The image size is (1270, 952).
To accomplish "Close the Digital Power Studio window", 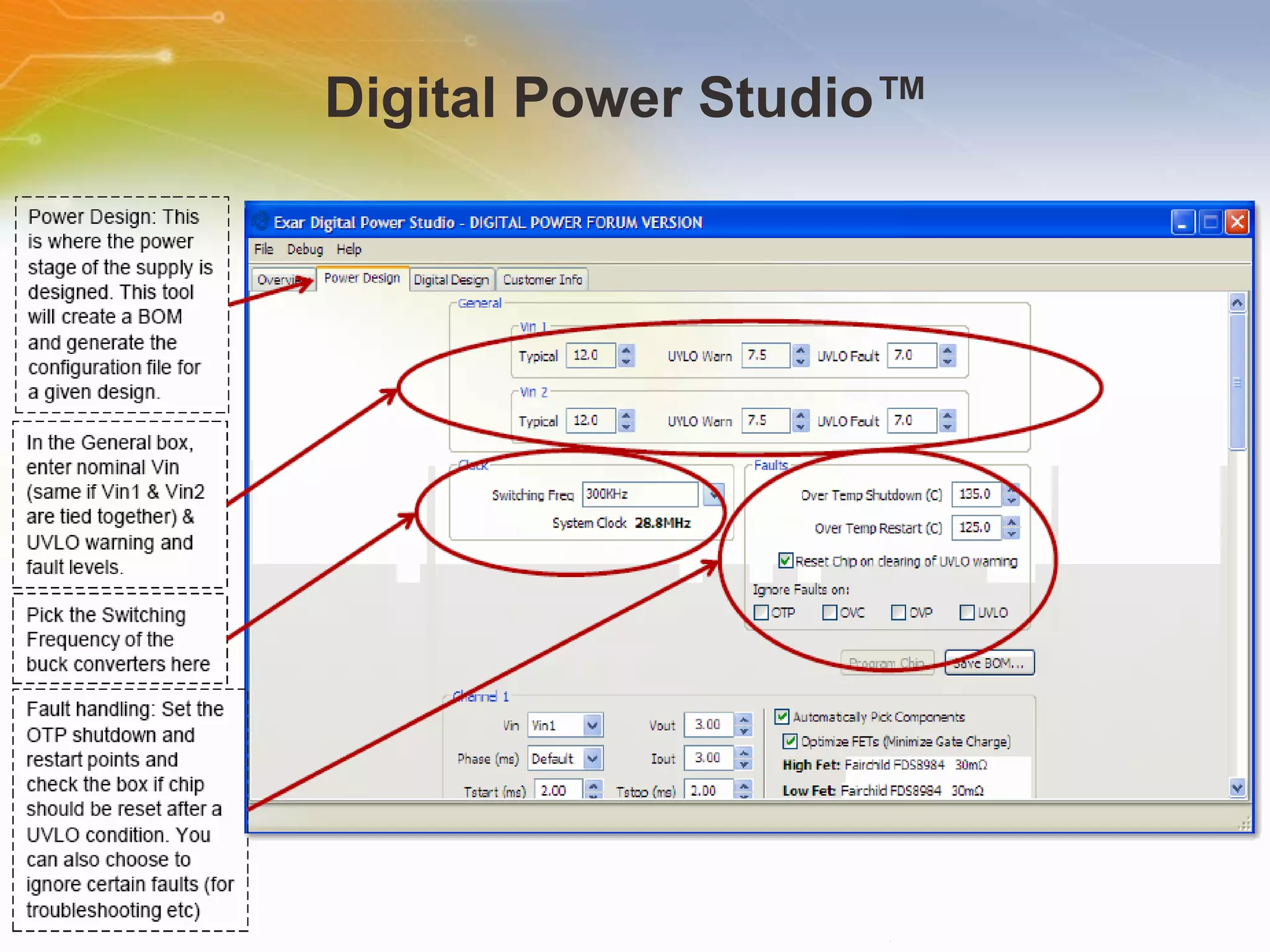I will (1237, 222).
